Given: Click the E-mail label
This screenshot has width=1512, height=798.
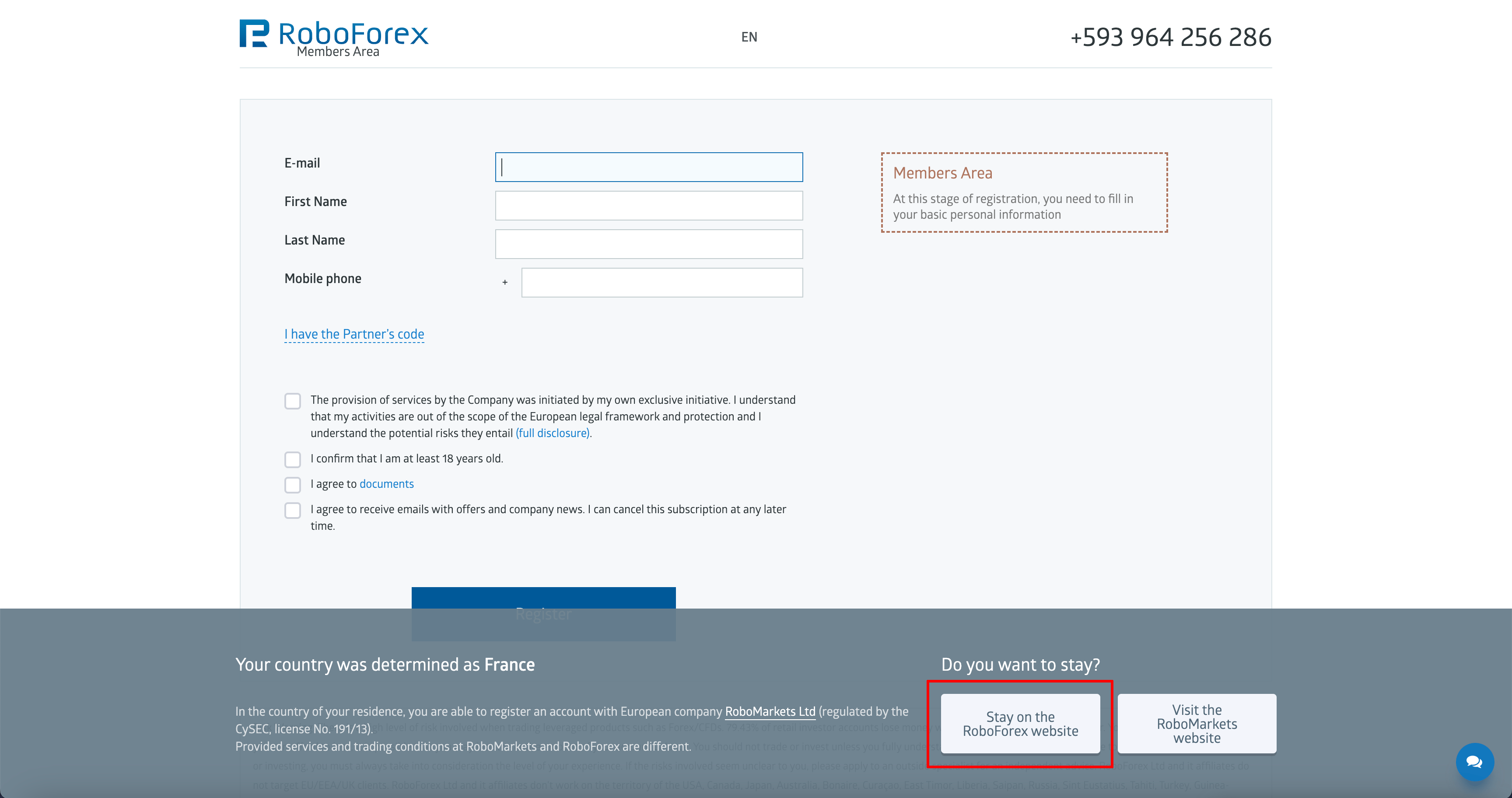Looking at the screenshot, I should (302, 163).
